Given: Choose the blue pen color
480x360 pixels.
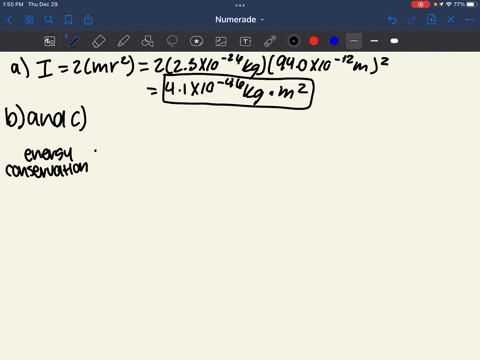Looking at the screenshot, I should 334,41.
